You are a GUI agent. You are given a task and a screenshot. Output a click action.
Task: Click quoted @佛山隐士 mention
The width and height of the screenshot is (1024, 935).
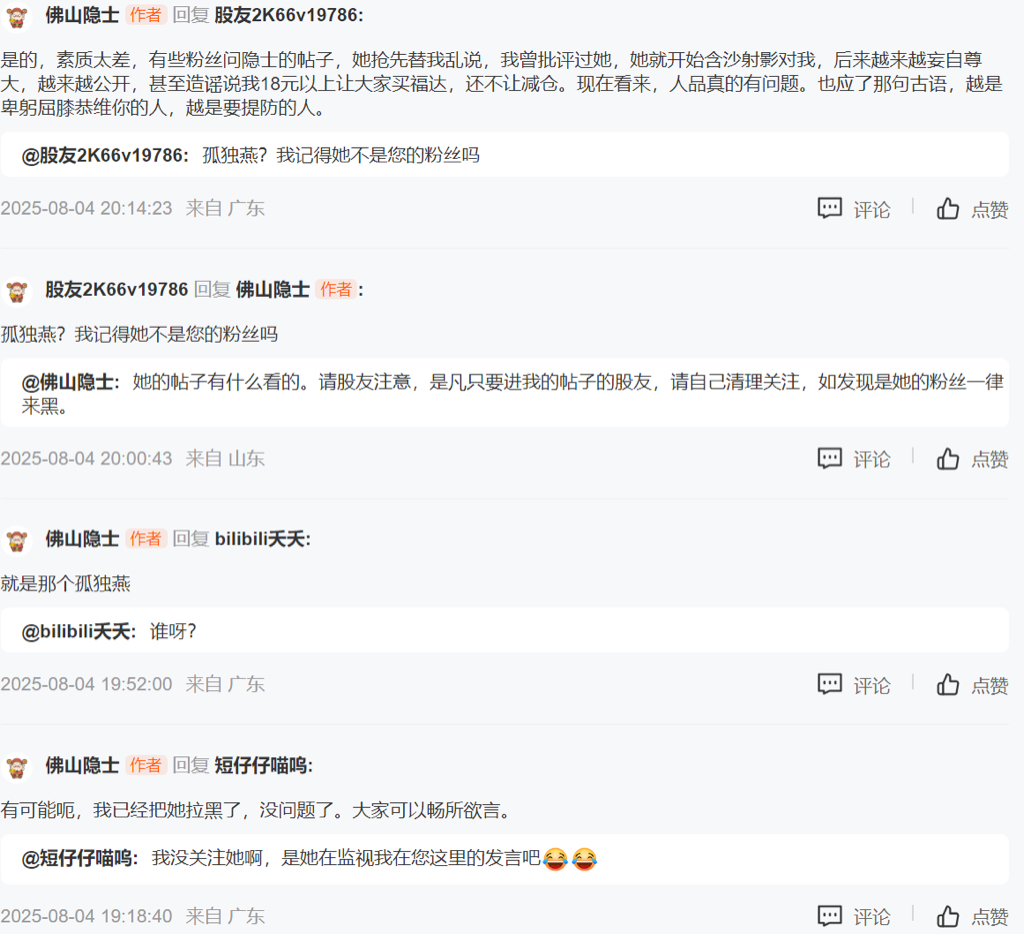point(70,382)
